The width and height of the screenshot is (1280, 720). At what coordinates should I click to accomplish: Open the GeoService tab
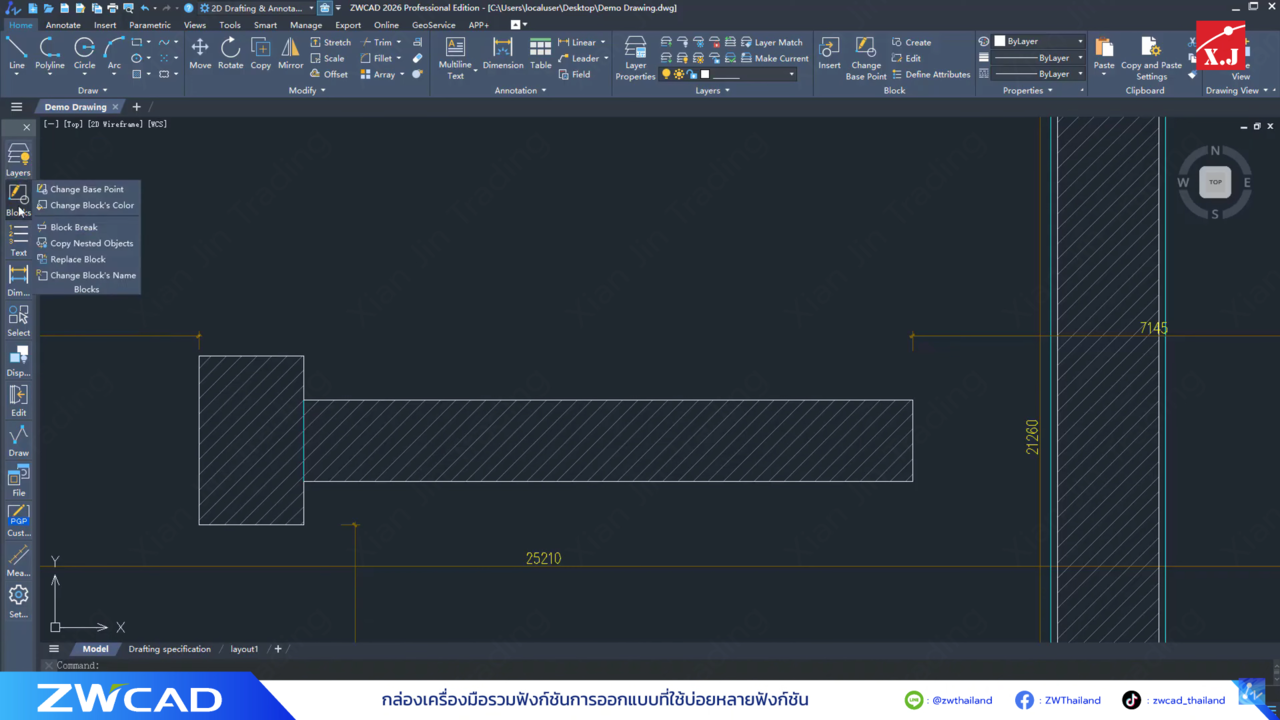[x=434, y=25]
